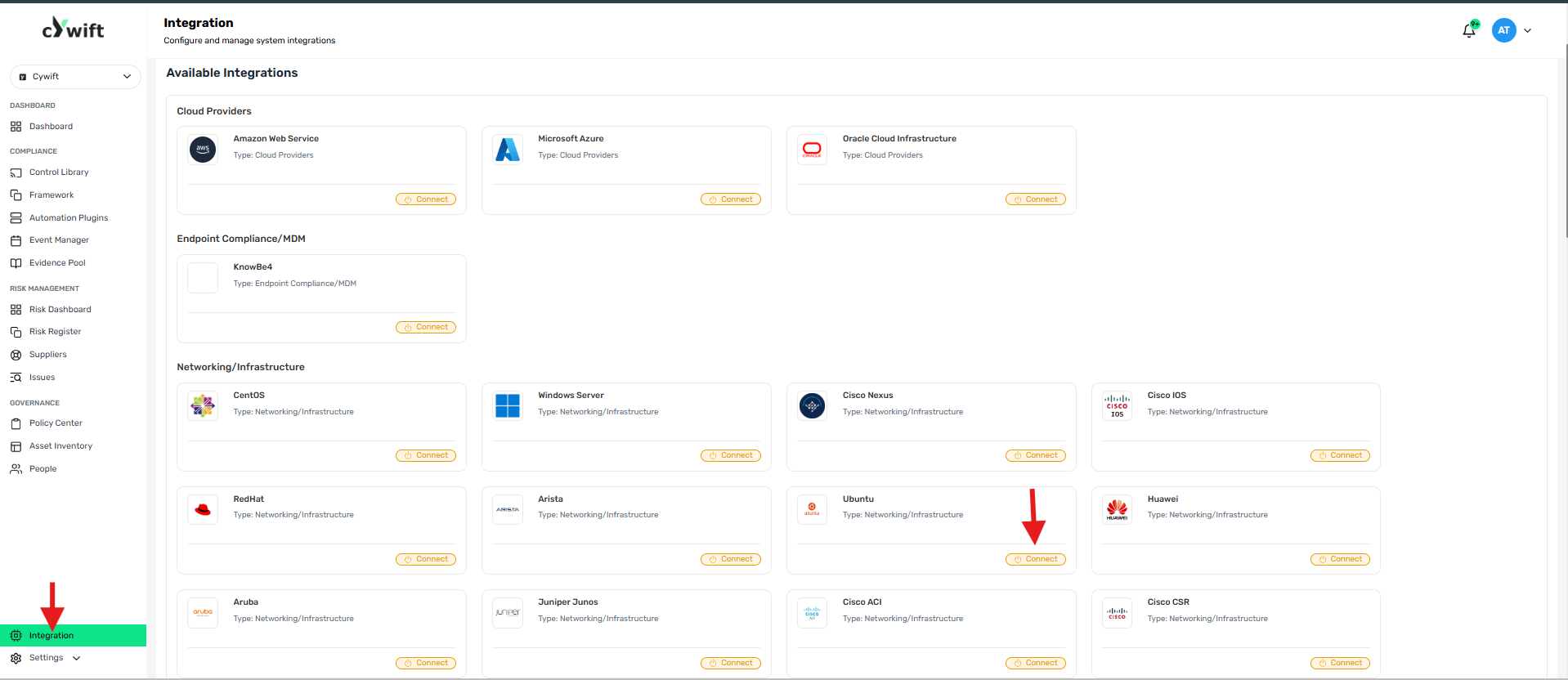The height and width of the screenshot is (680, 1568).
Task: Go to Asset Inventory
Action: [60, 446]
